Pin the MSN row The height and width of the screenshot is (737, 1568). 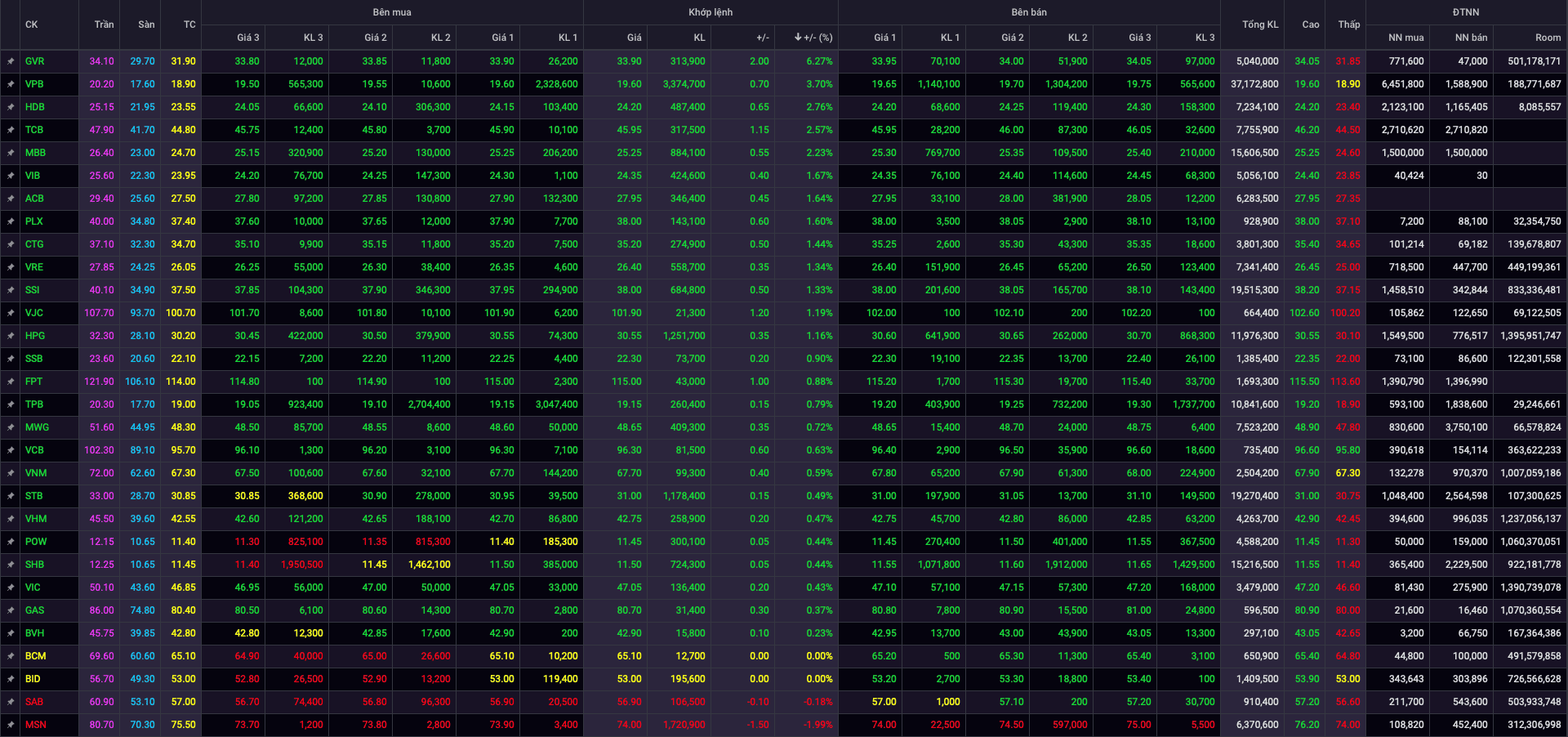coord(11,725)
